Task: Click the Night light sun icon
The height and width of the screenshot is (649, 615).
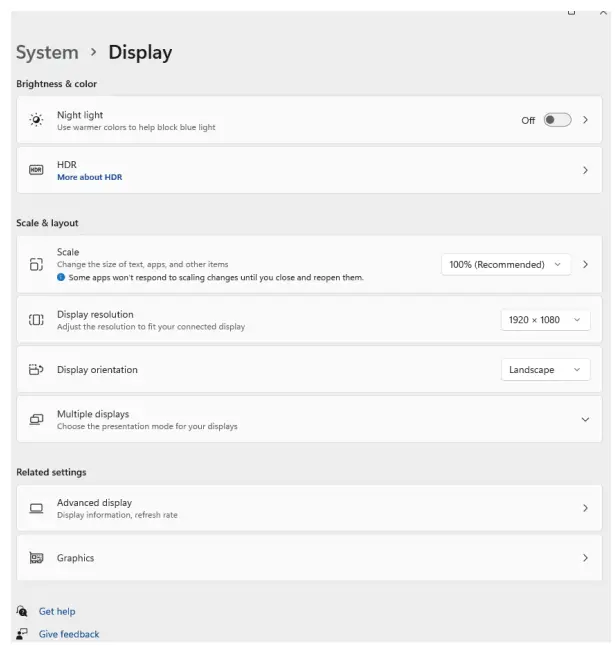Action: click(x=36, y=120)
